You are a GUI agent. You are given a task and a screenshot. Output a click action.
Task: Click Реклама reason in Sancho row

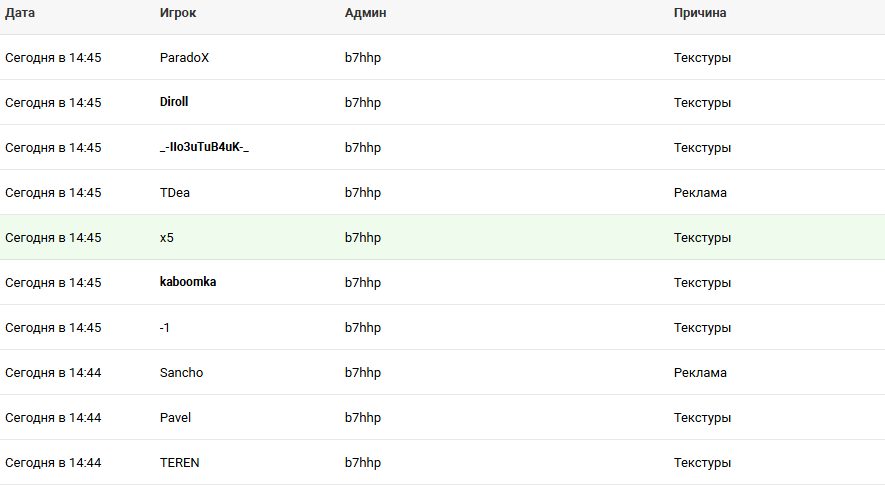(700, 373)
